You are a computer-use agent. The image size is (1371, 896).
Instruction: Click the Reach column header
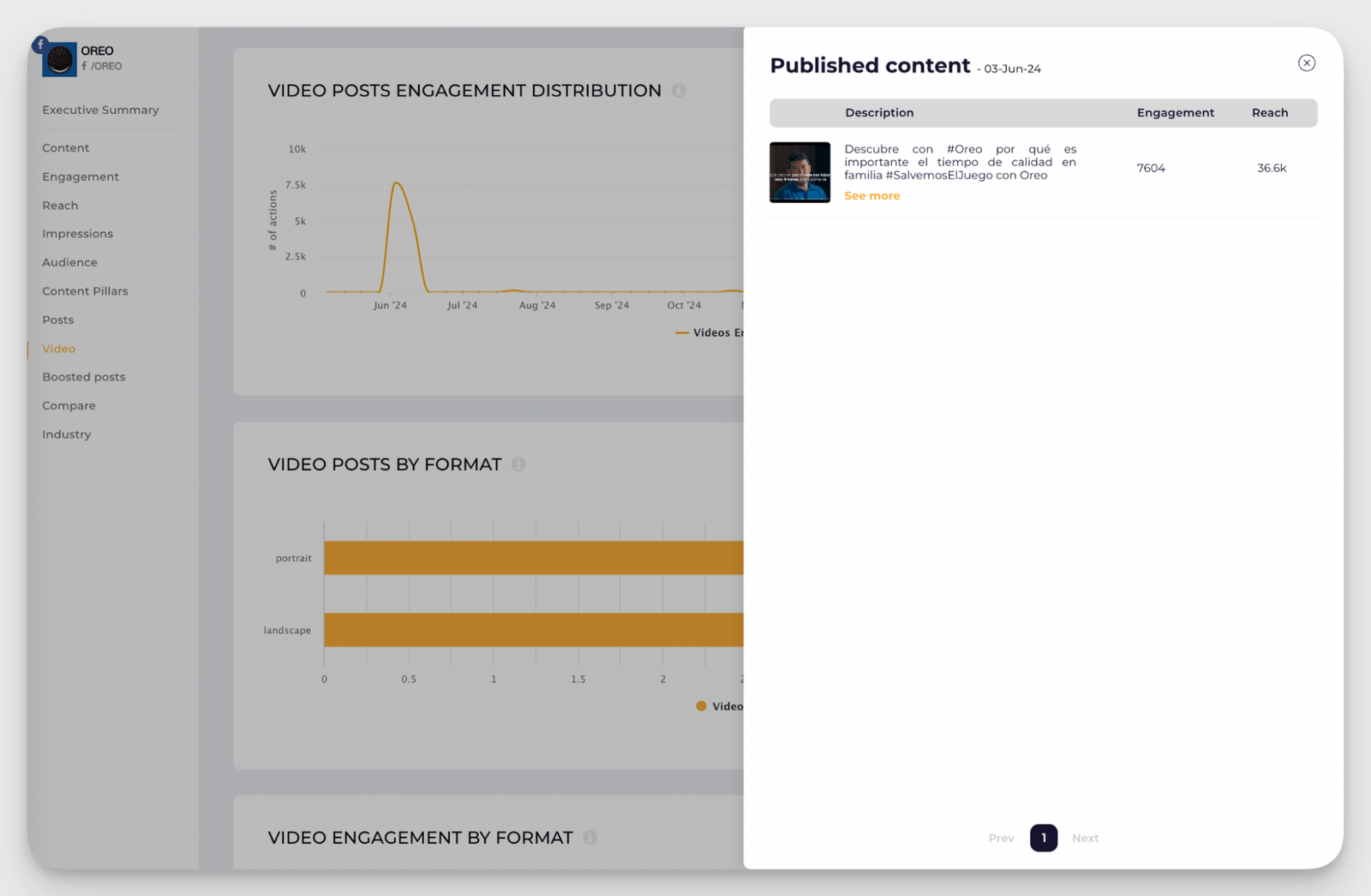coord(1269,113)
